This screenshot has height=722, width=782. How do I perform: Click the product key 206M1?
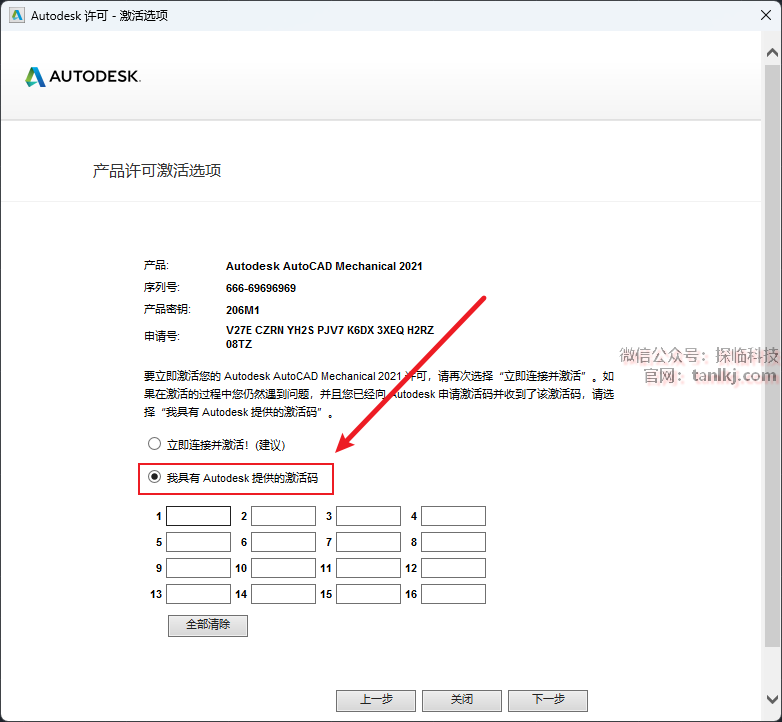pyautogui.click(x=243, y=310)
